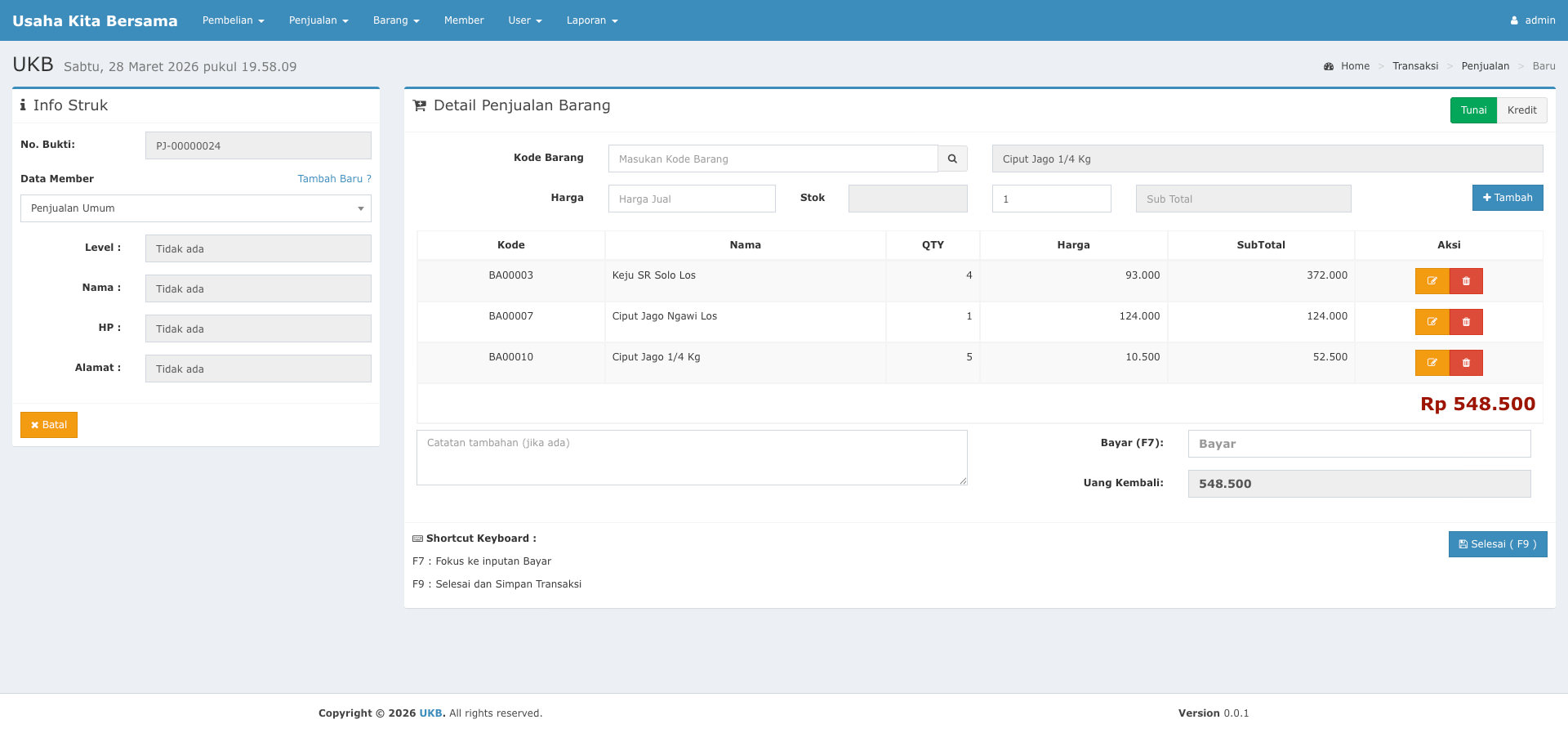Edit the Ciput Jago Ngawi Los row
The height and width of the screenshot is (733, 1568).
1432,322
